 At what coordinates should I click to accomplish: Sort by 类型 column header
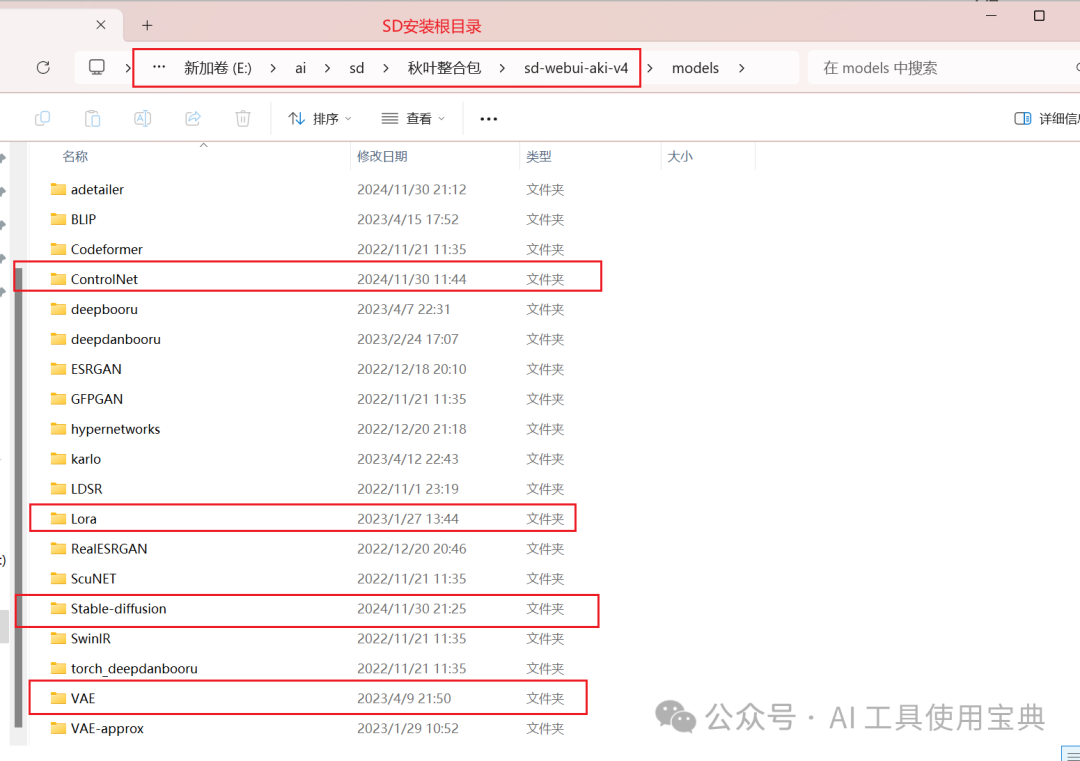(539, 156)
